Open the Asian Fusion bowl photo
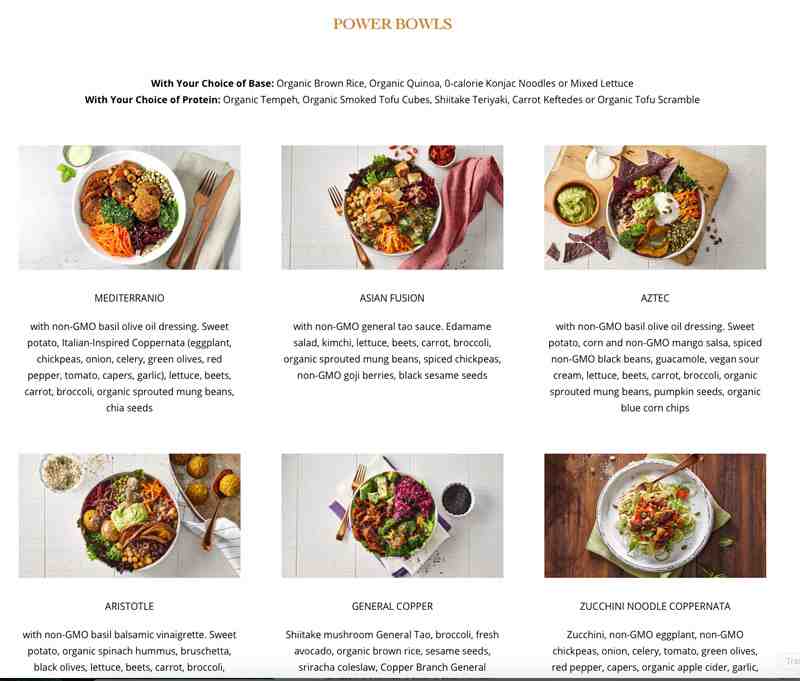800x681 pixels. click(392, 208)
